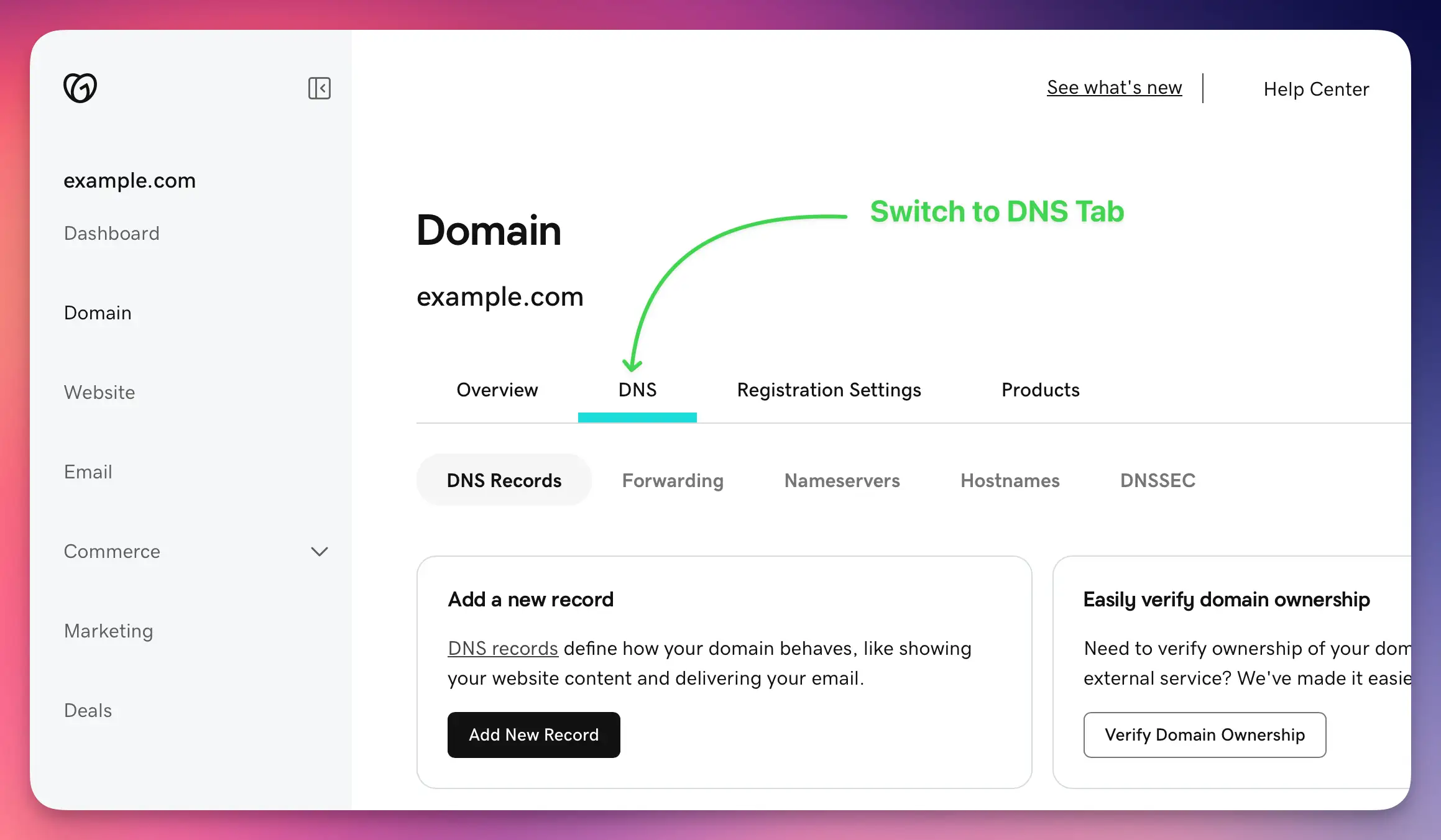Click Verify Domain Ownership
Screen dimensions: 1441x840
[1204, 735]
